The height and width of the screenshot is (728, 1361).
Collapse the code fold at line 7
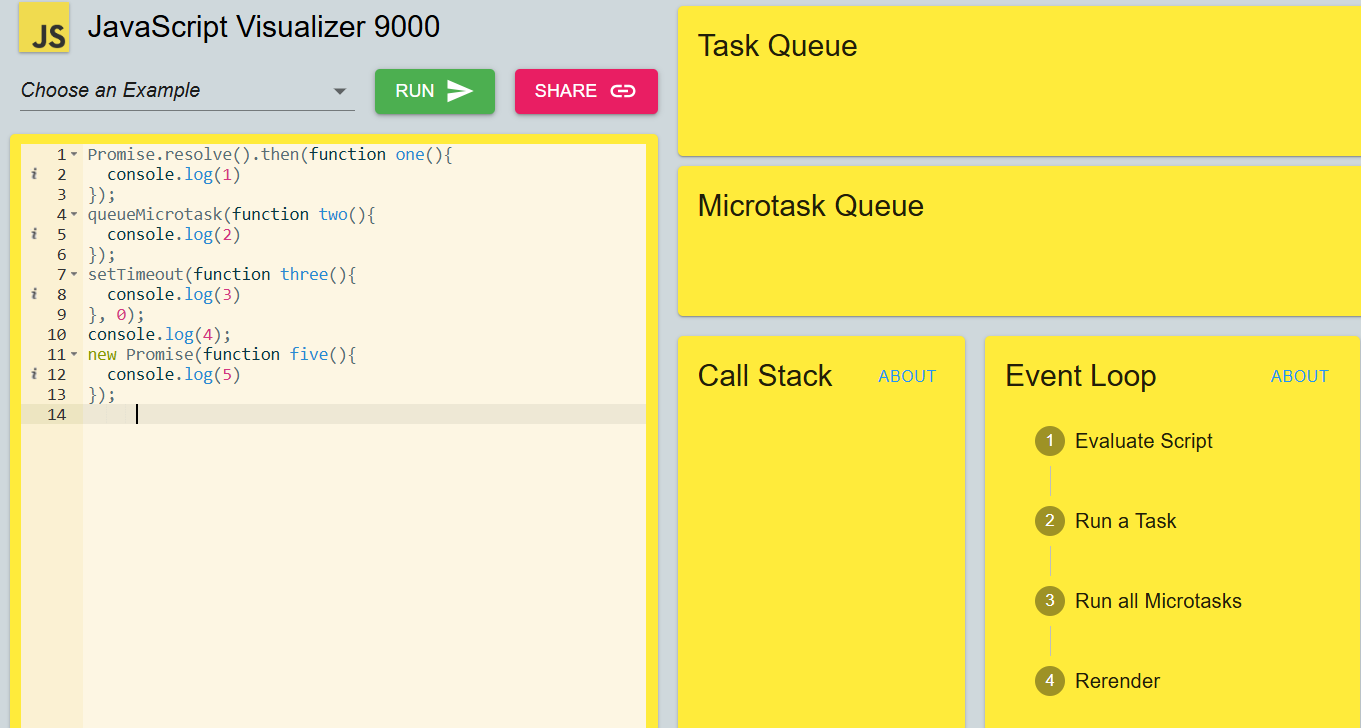(75, 275)
